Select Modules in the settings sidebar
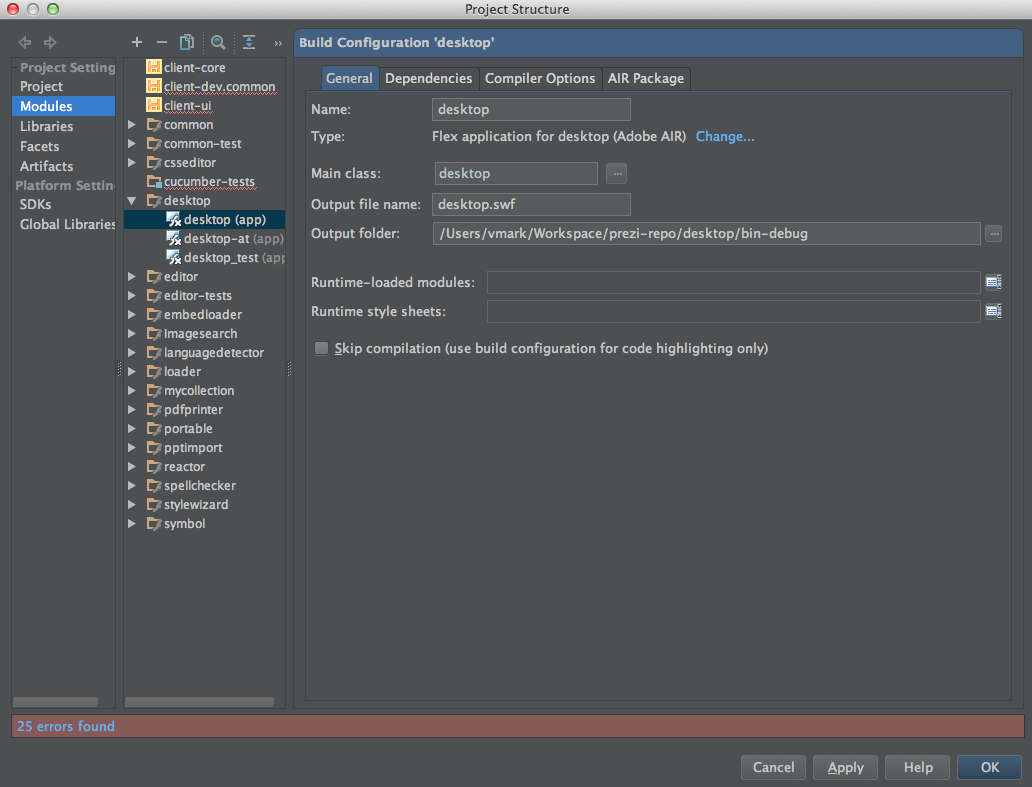This screenshot has height=787, width=1032. pos(63,106)
